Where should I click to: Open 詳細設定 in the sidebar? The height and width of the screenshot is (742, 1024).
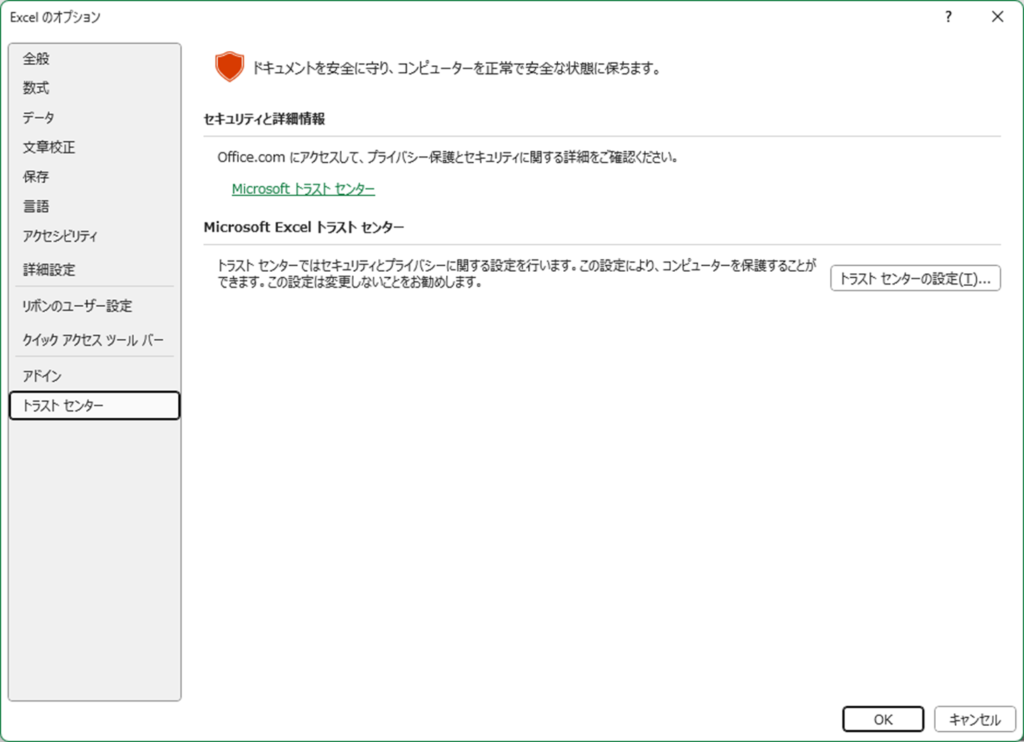pos(49,270)
